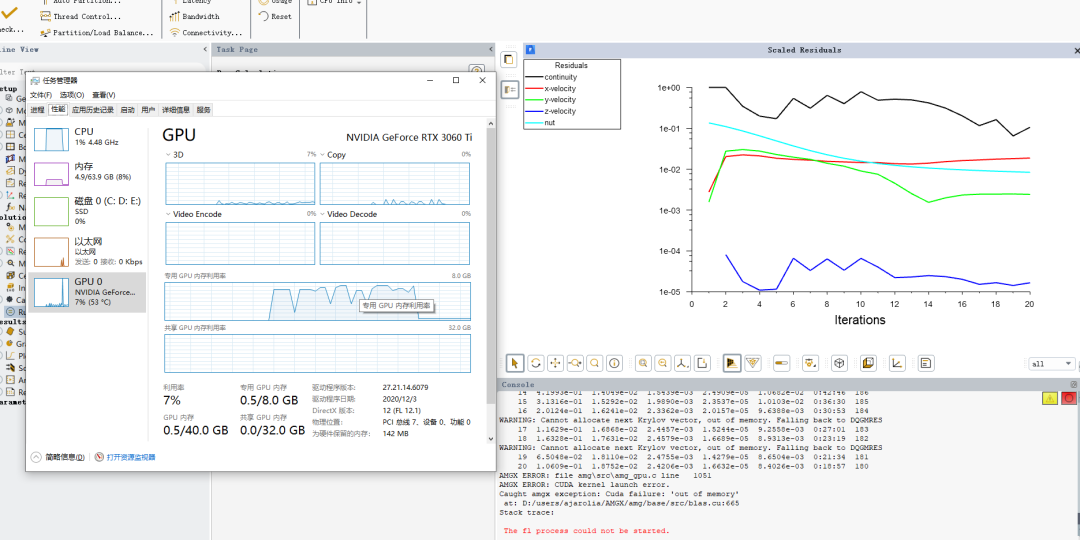1080x540 pixels.
Task: Click the y-velocity legend entry
Action: click(551, 99)
